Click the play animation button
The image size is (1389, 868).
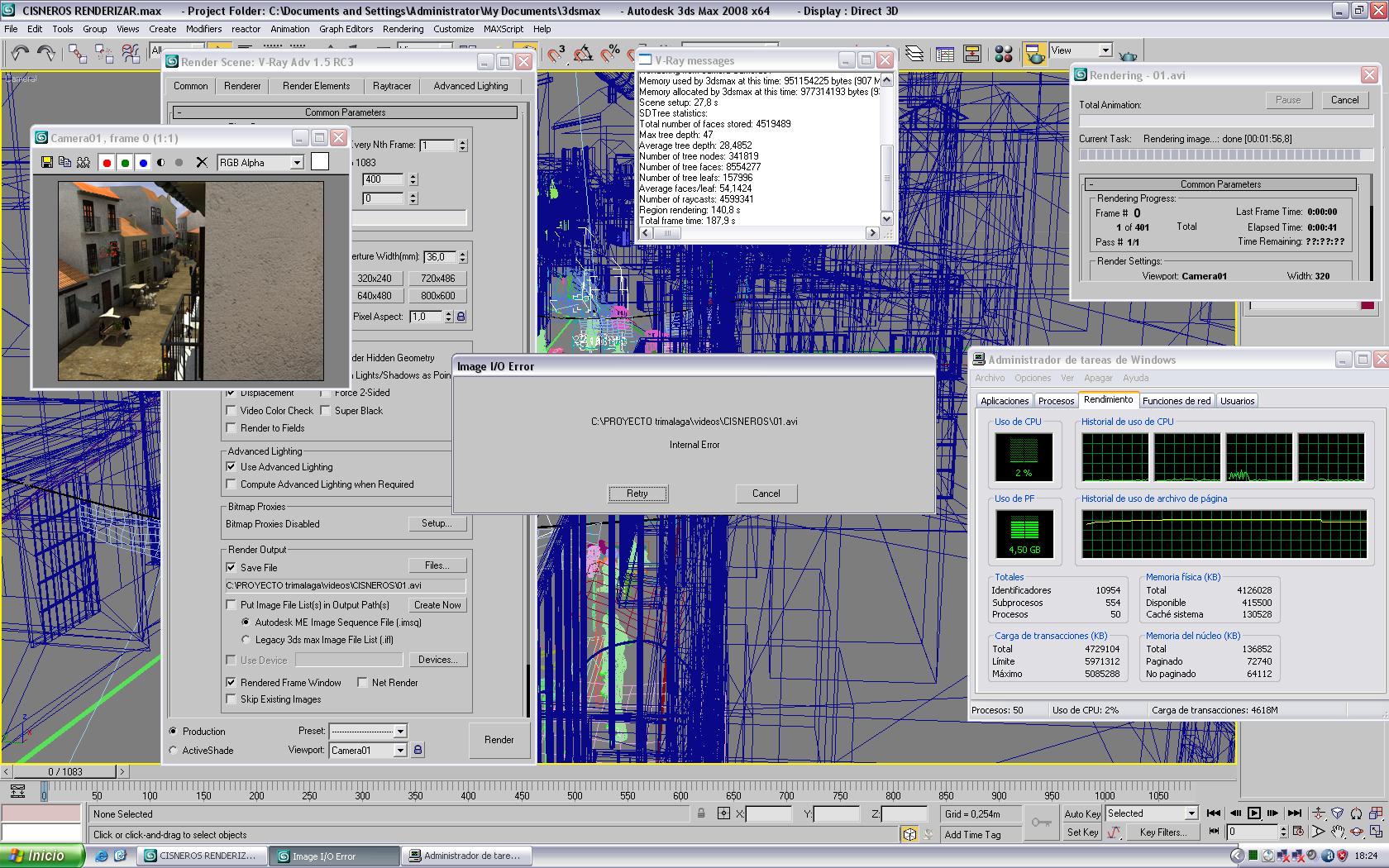pyautogui.click(x=1253, y=813)
